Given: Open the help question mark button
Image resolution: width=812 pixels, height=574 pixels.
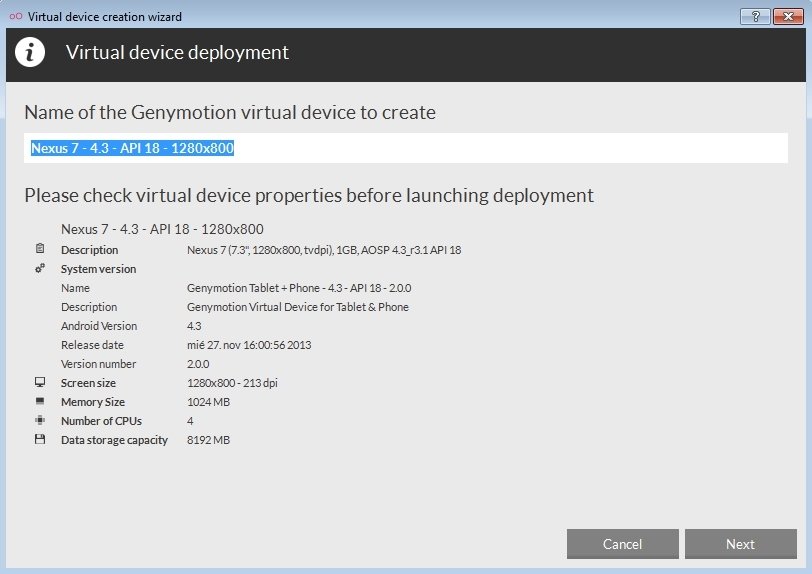Looking at the screenshot, I should point(755,17).
